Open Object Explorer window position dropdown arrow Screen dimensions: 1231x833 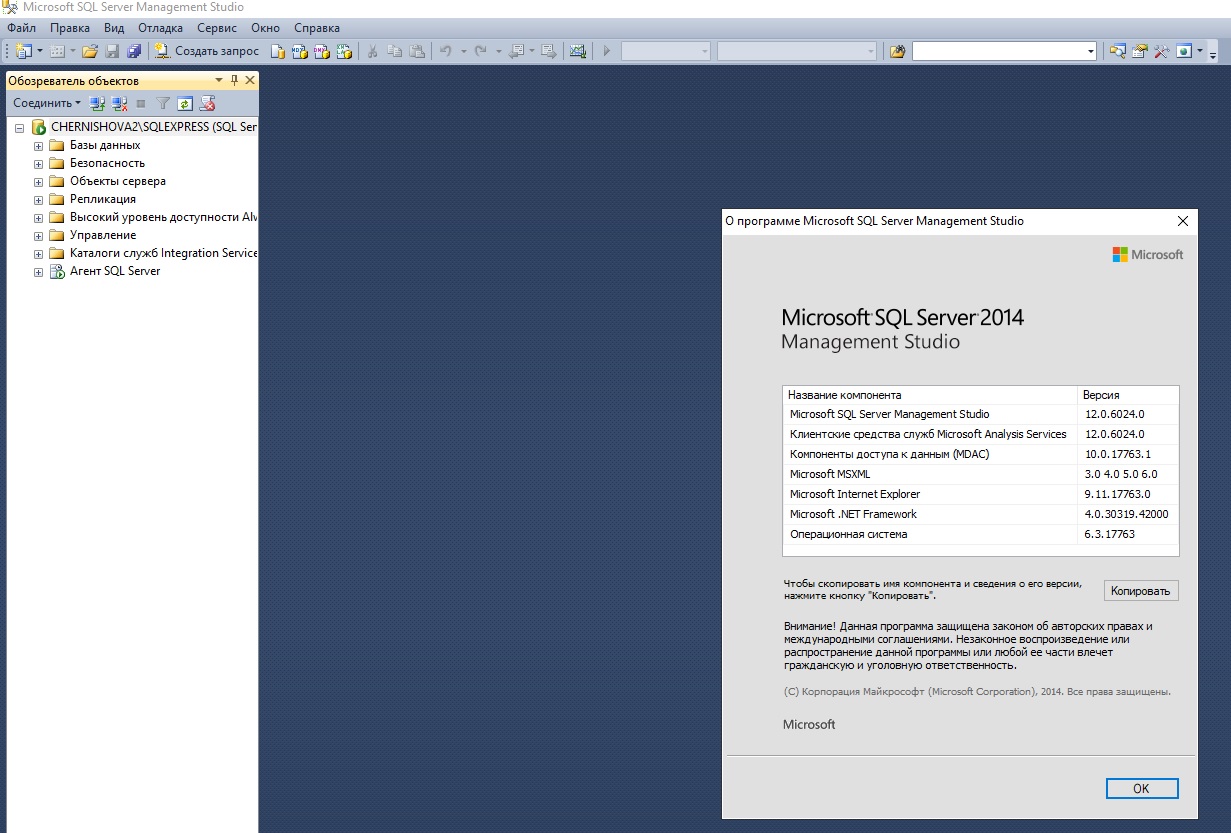point(219,81)
